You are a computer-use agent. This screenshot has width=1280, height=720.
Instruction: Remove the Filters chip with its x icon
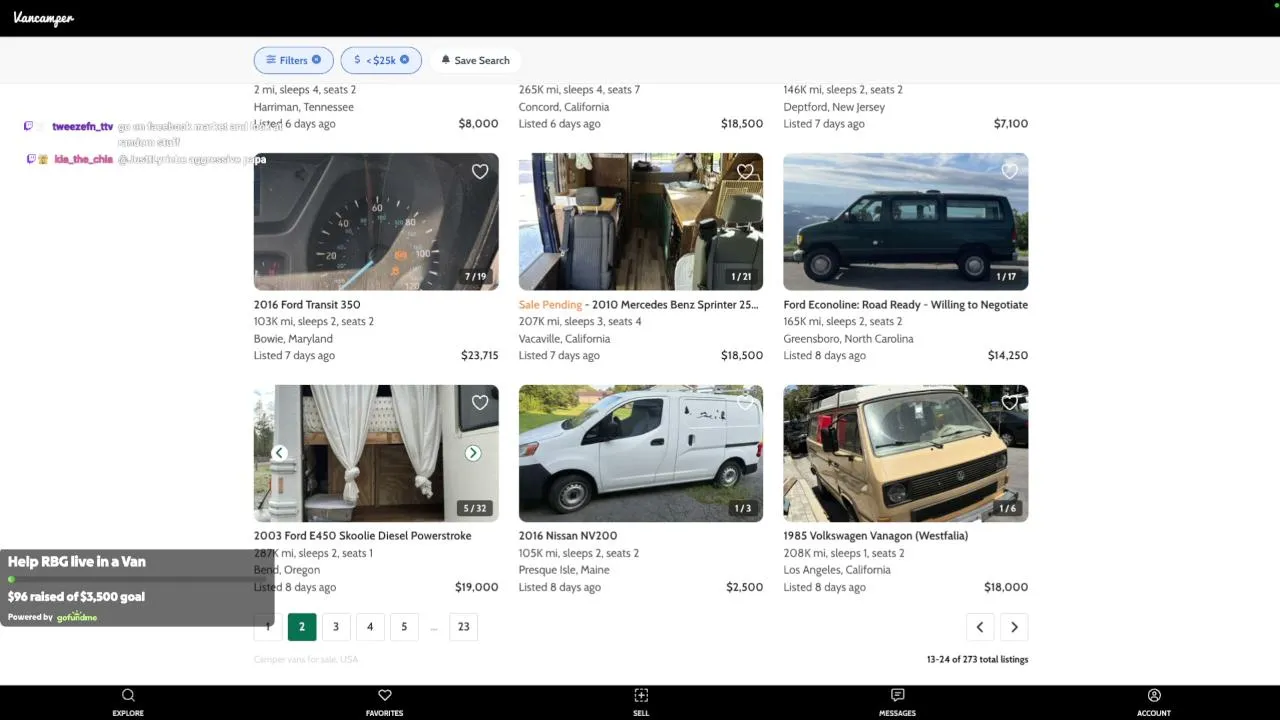click(x=316, y=60)
